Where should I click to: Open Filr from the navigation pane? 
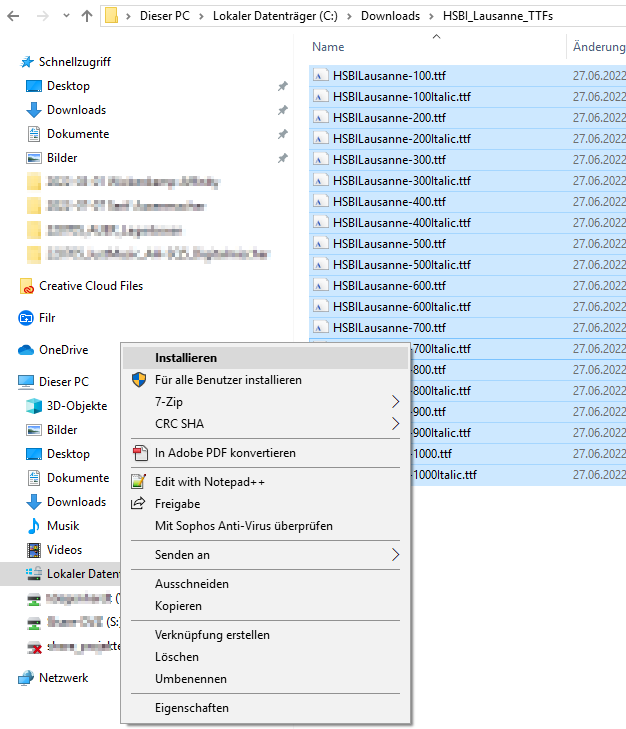pyautogui.click(x=46, y=318)
